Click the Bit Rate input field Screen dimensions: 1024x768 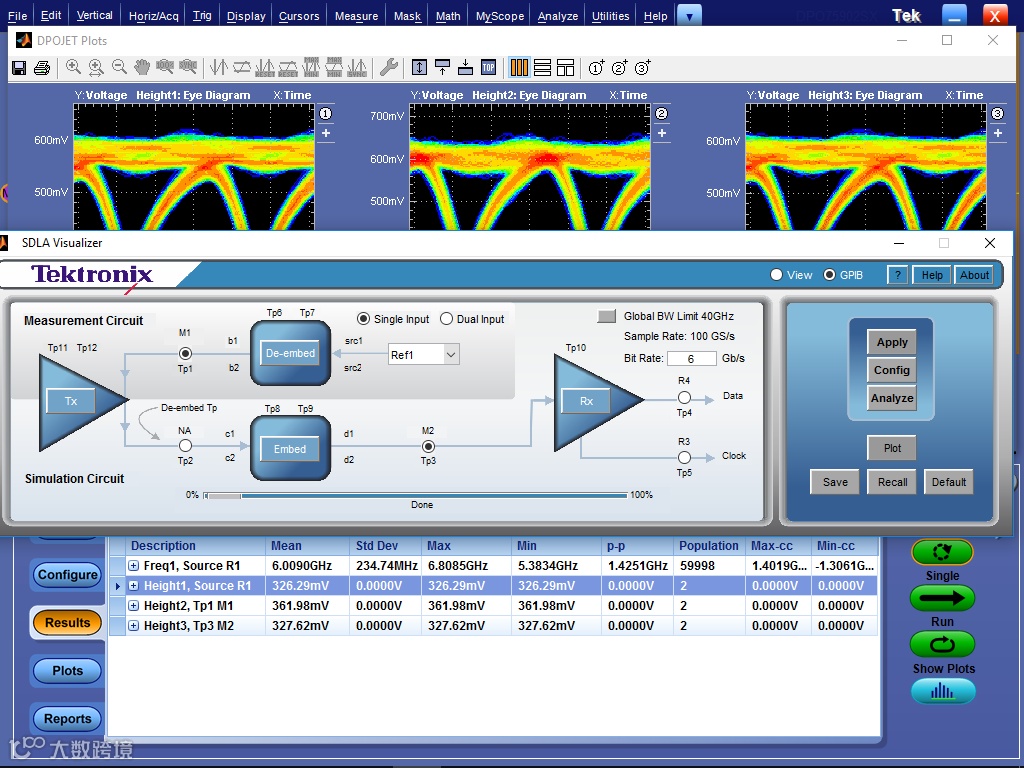pyautogui.click(x=691, y=359)
